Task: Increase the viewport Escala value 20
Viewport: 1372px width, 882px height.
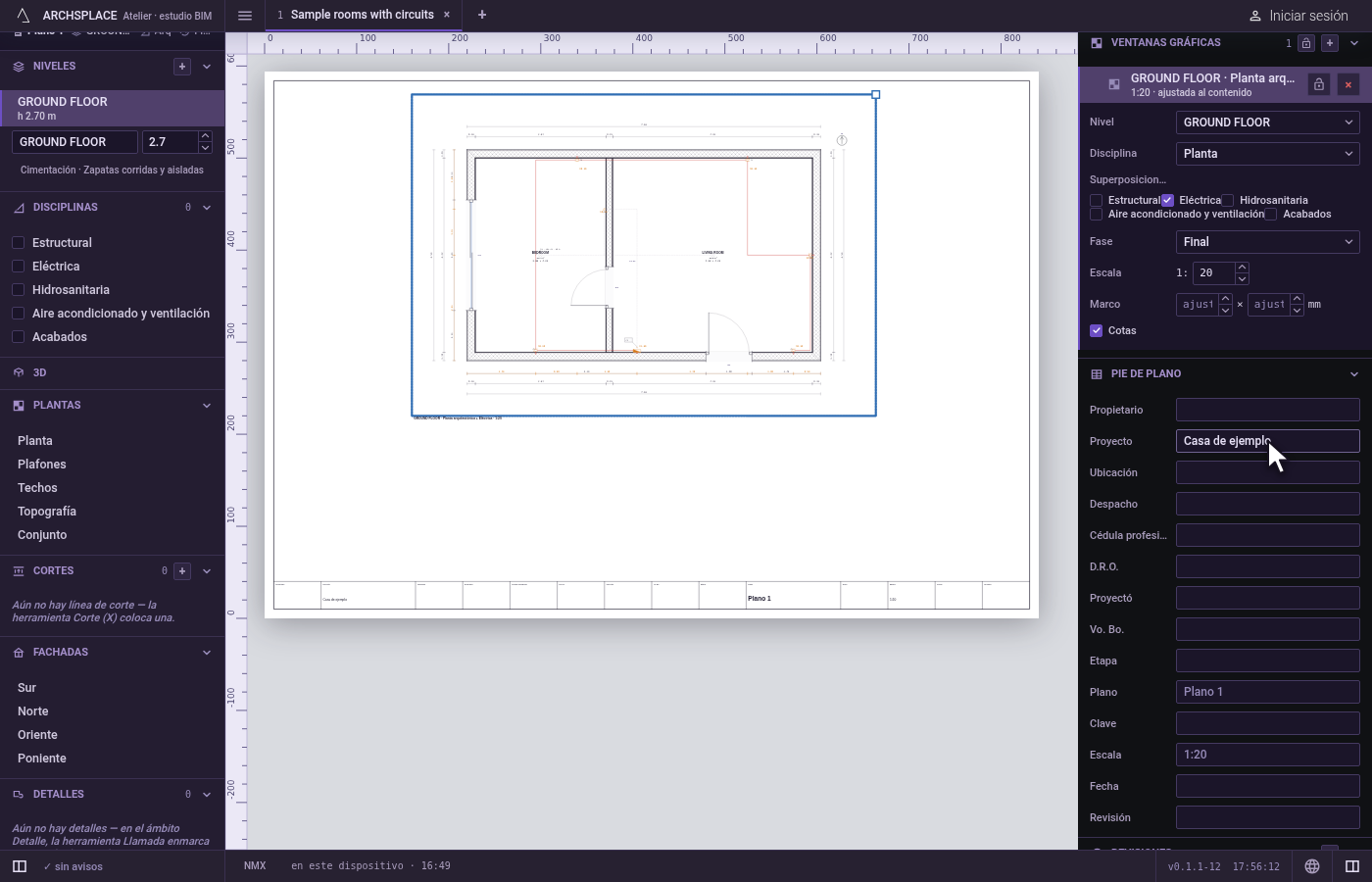Action: pos(1242,268)
